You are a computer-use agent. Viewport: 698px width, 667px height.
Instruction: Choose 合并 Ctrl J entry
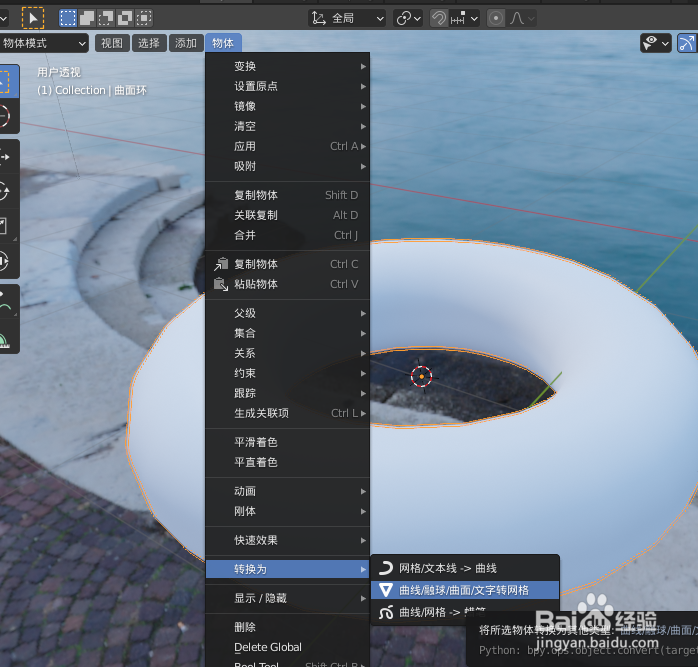288,235
